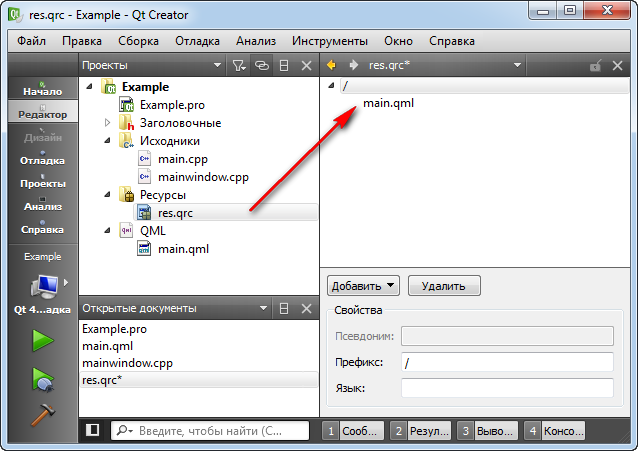Build the project with hammer icon
Screen dimensions: 638x451
click(43, 415)
